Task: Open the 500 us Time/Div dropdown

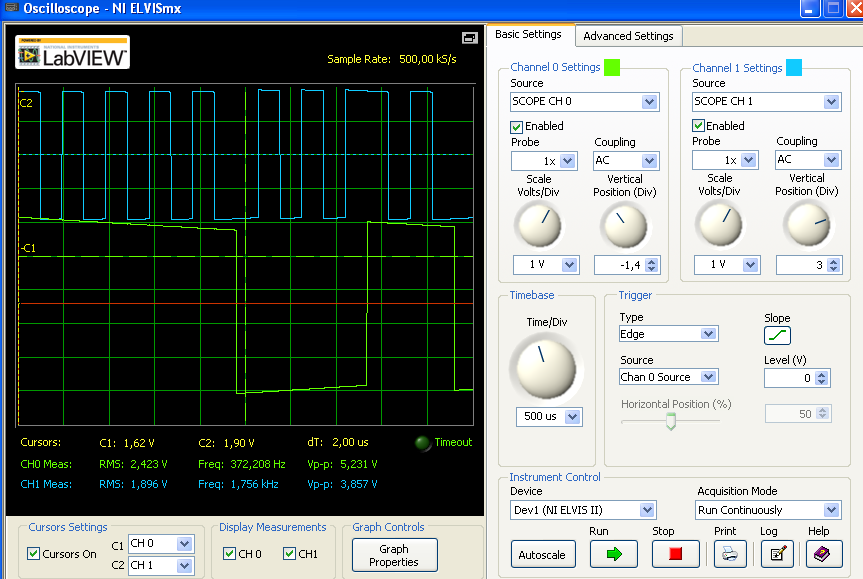Action: 549,417
